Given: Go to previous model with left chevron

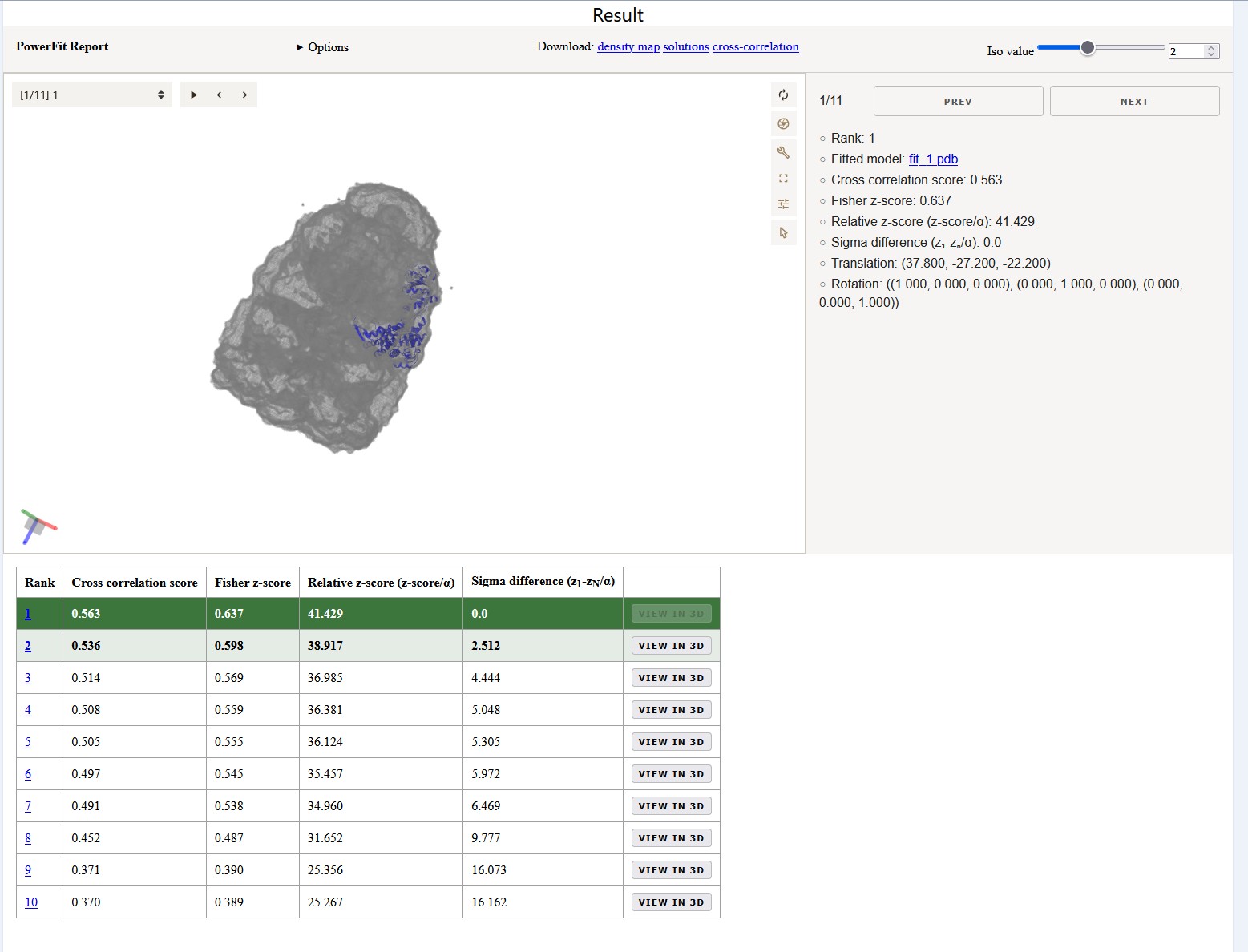Looking at the screenshot, I should click(219, 95).
